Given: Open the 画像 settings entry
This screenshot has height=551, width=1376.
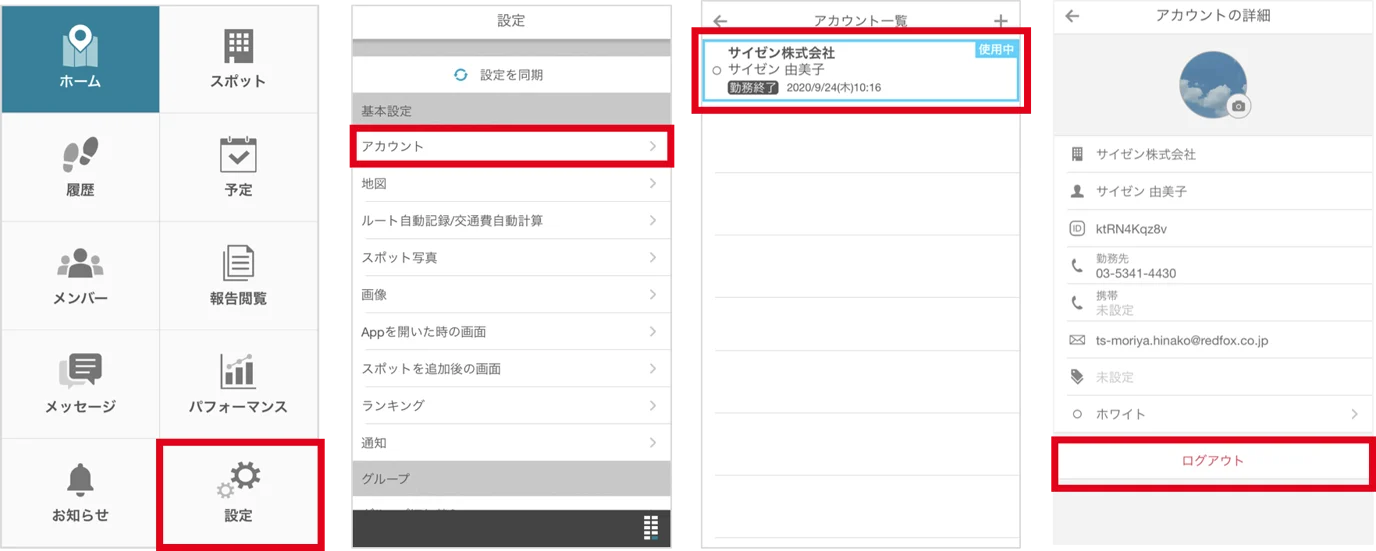Looking at the screenshot, I should pos(511,294).
